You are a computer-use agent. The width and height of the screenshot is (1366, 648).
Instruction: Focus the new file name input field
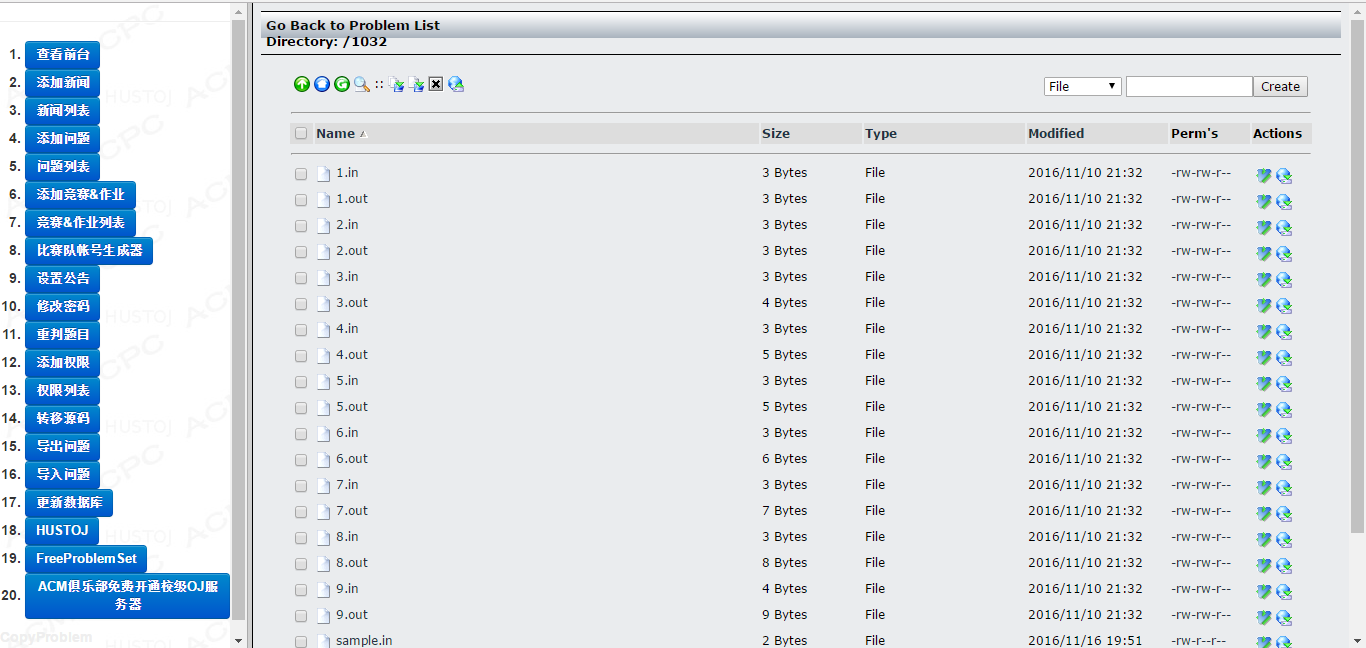tap(1189, 87)
